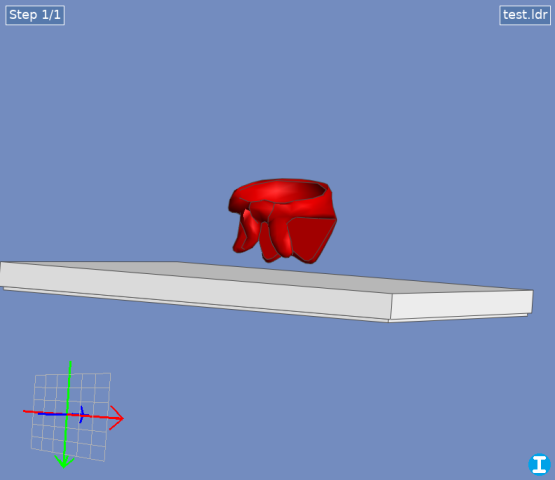
Task: Click the red X-axis arrowhead
Action: [117, 418]
